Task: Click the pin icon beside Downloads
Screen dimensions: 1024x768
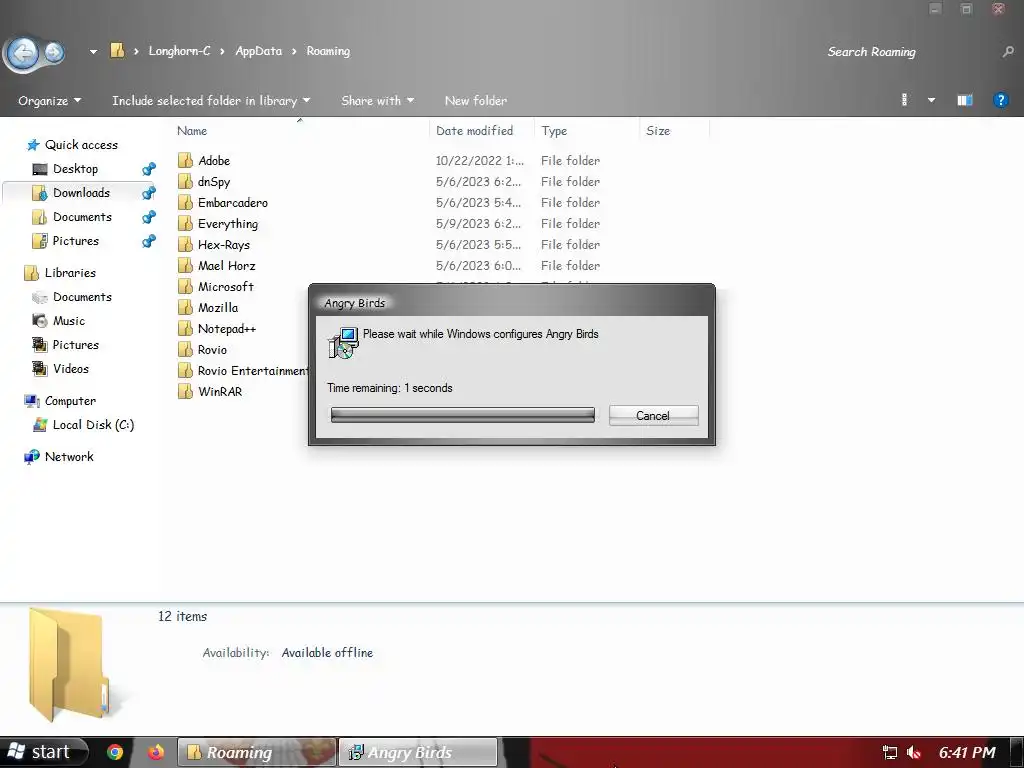Action: [x=149, y=193]
